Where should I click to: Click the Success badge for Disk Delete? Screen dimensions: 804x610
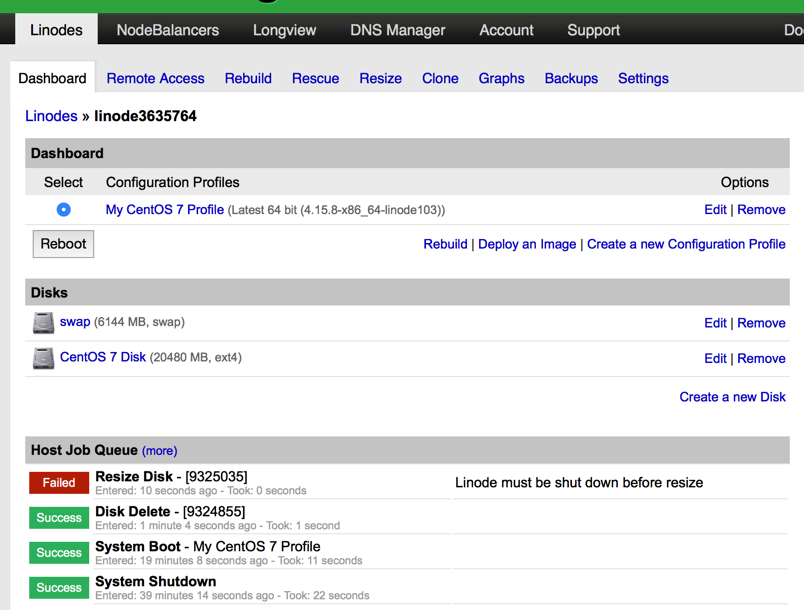(59, 517)
